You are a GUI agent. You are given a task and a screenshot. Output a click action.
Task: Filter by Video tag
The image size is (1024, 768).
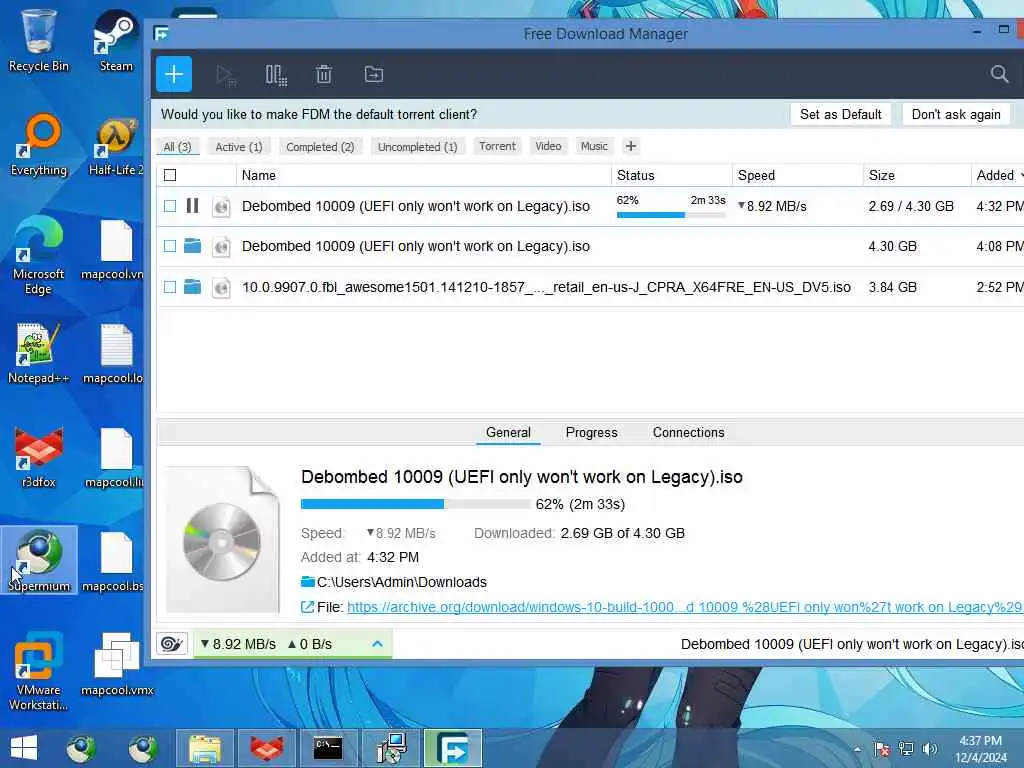pyautogui.click(x=549, y=146)
